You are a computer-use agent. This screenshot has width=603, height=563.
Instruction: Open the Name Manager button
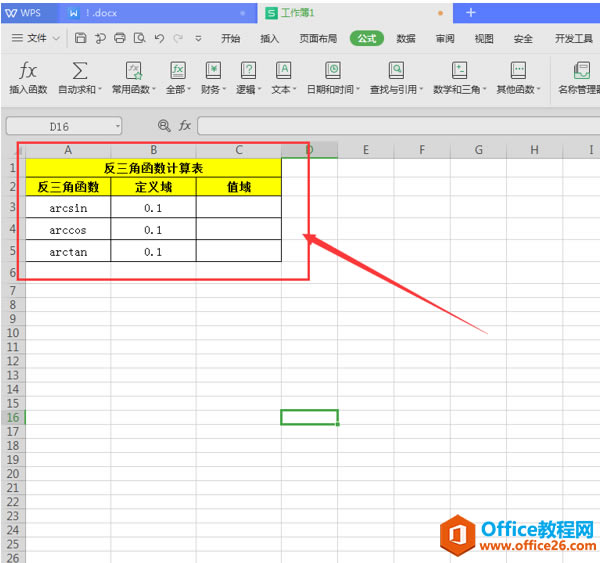click(x=581, y=78)
